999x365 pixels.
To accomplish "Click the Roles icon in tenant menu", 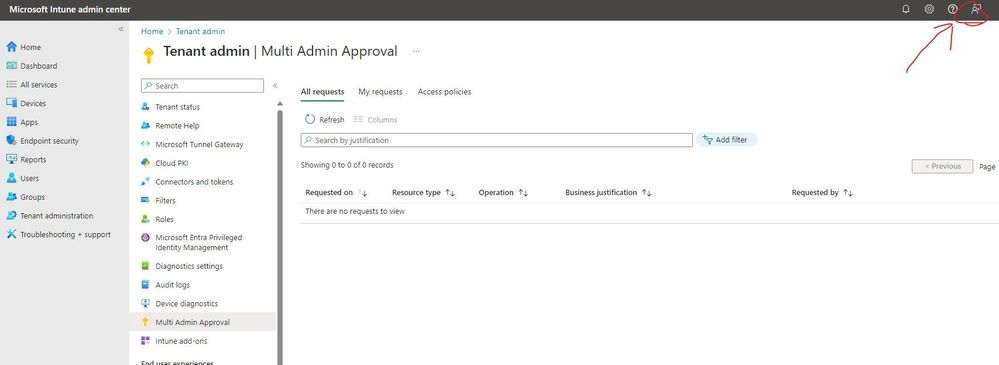I will [x=145, y=219].
